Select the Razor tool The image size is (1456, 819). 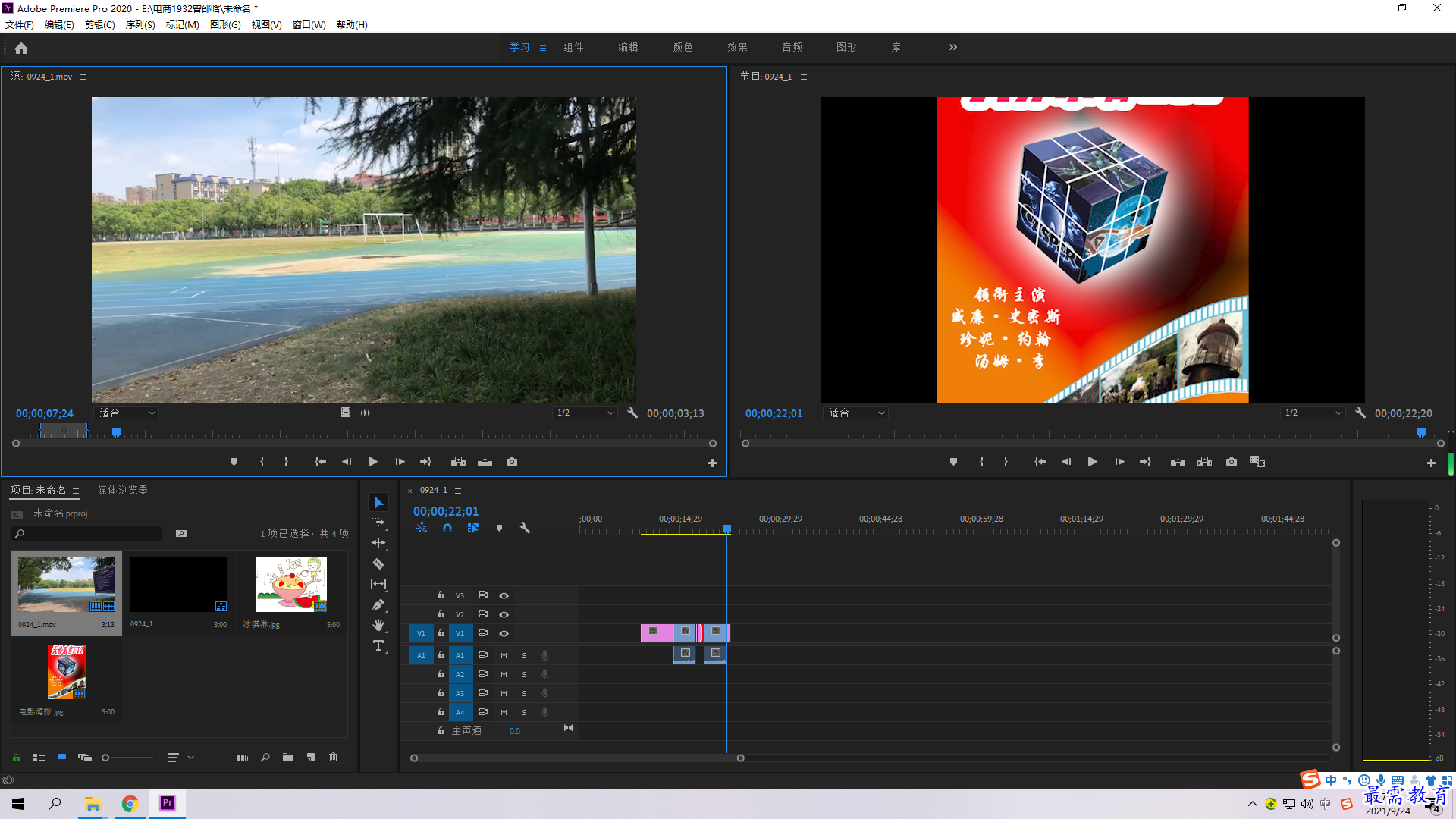[378, 563]
